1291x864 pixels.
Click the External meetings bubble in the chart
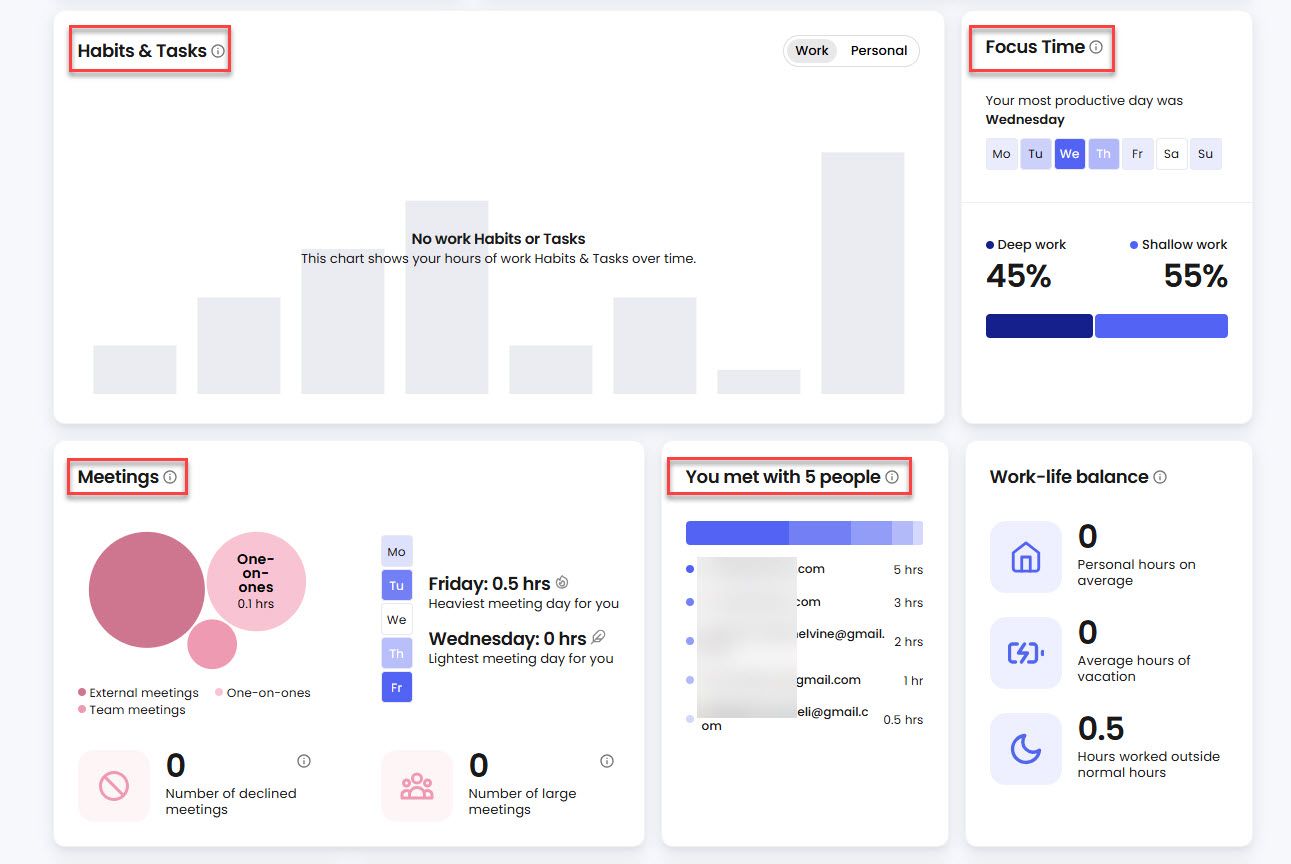pyautogui.click(x=148, y=590)
